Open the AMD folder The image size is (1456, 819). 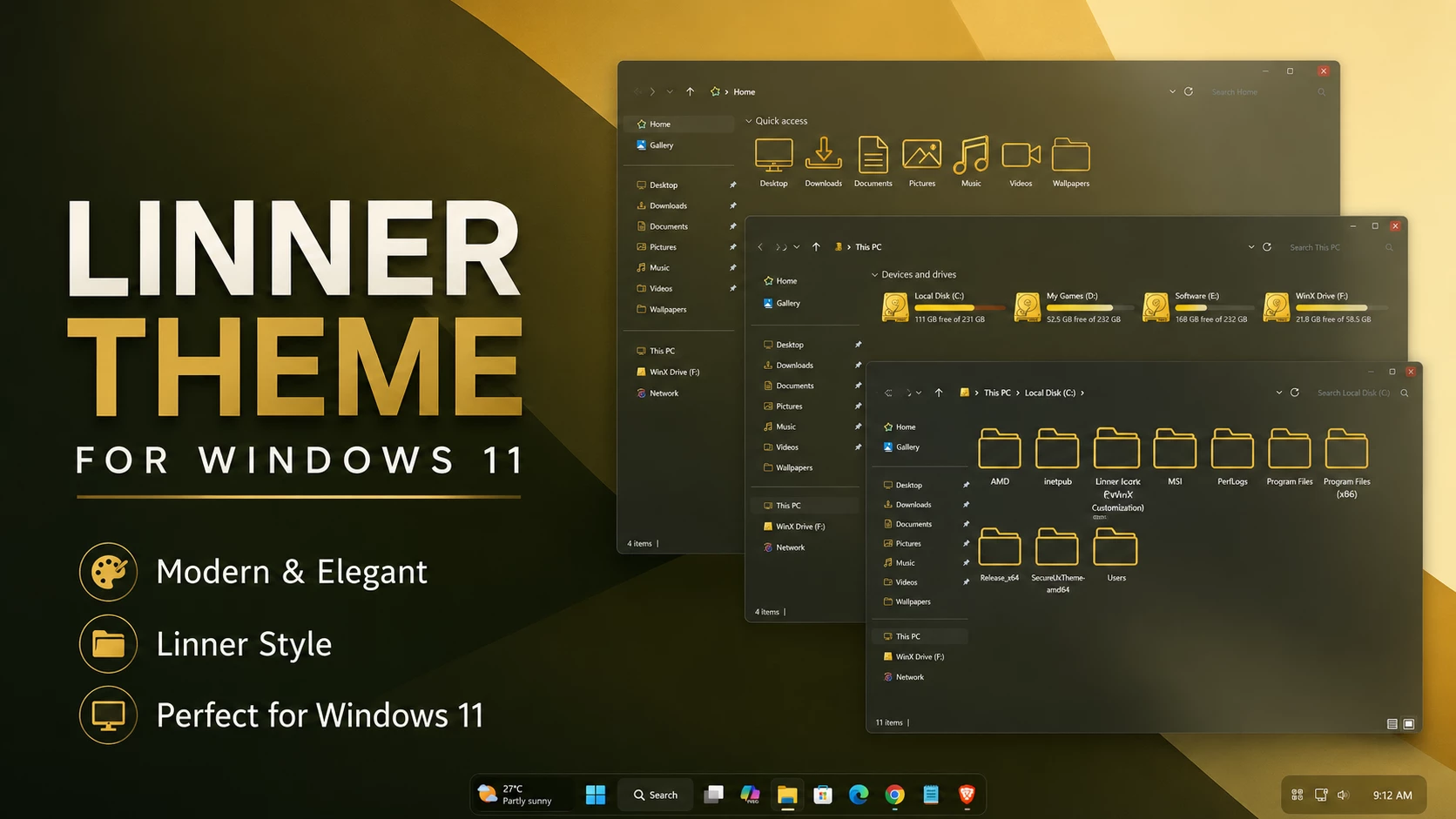pyautogui.click(x=1000, y=448)
